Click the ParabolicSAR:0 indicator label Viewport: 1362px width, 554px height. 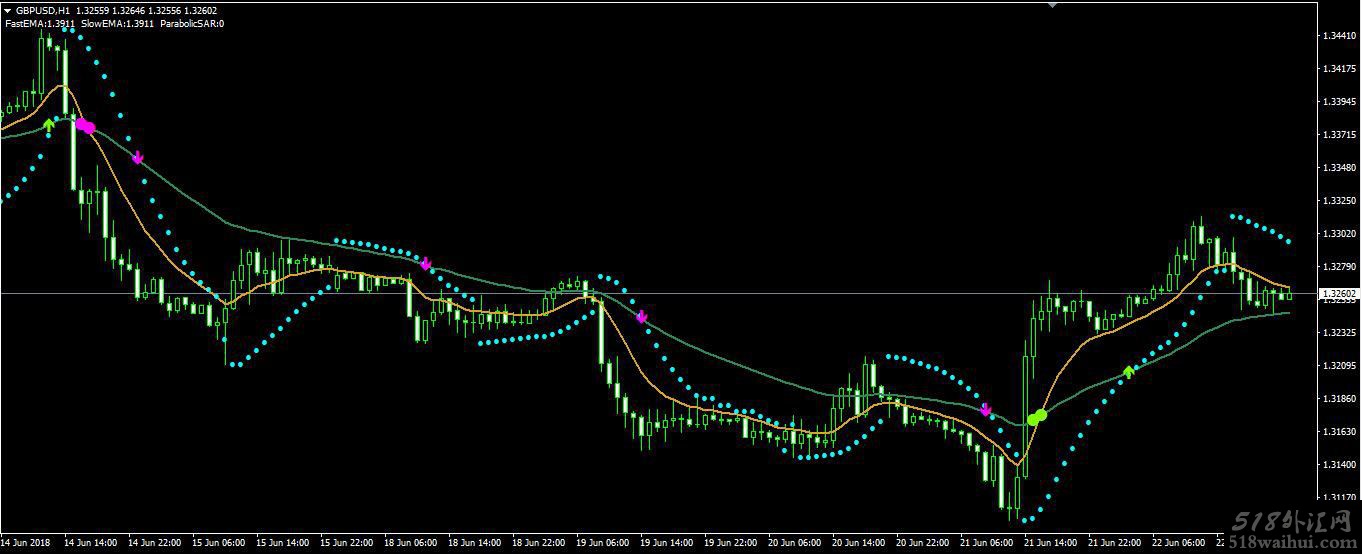[x=192, y=23]
